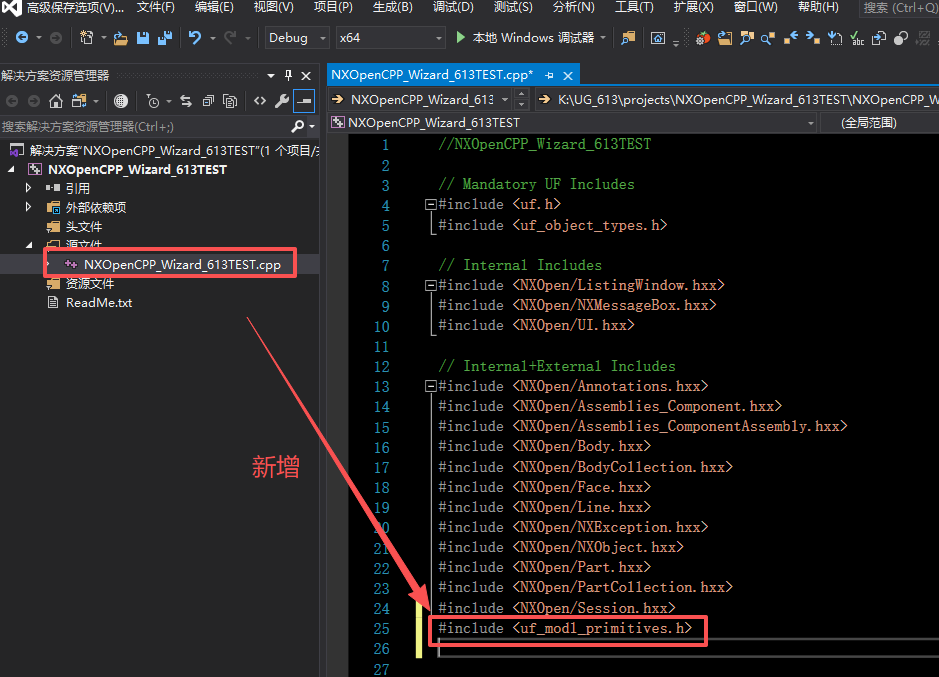The height and width of the screenshot is (677, 939).
Task: Close the NXOpenCPP_Wizard_613TEST.cpp tab
Action: pyautogui.click(x=568, y=75)
